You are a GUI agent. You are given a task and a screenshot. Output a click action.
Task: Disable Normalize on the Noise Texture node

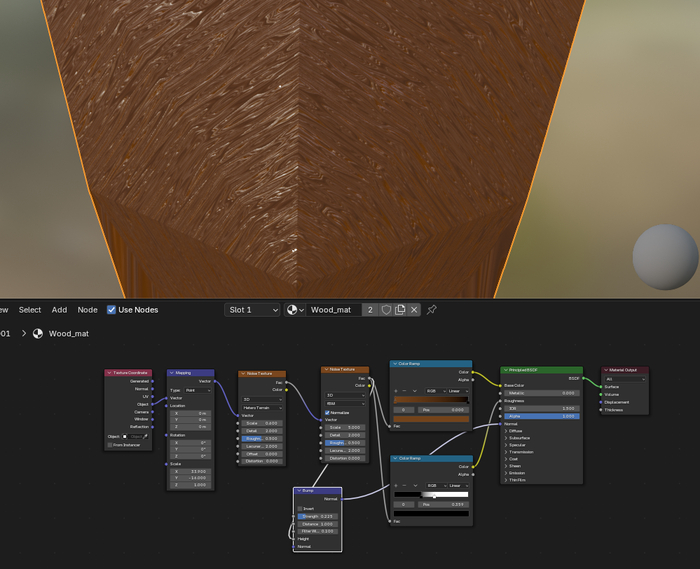tap(326, 412)
